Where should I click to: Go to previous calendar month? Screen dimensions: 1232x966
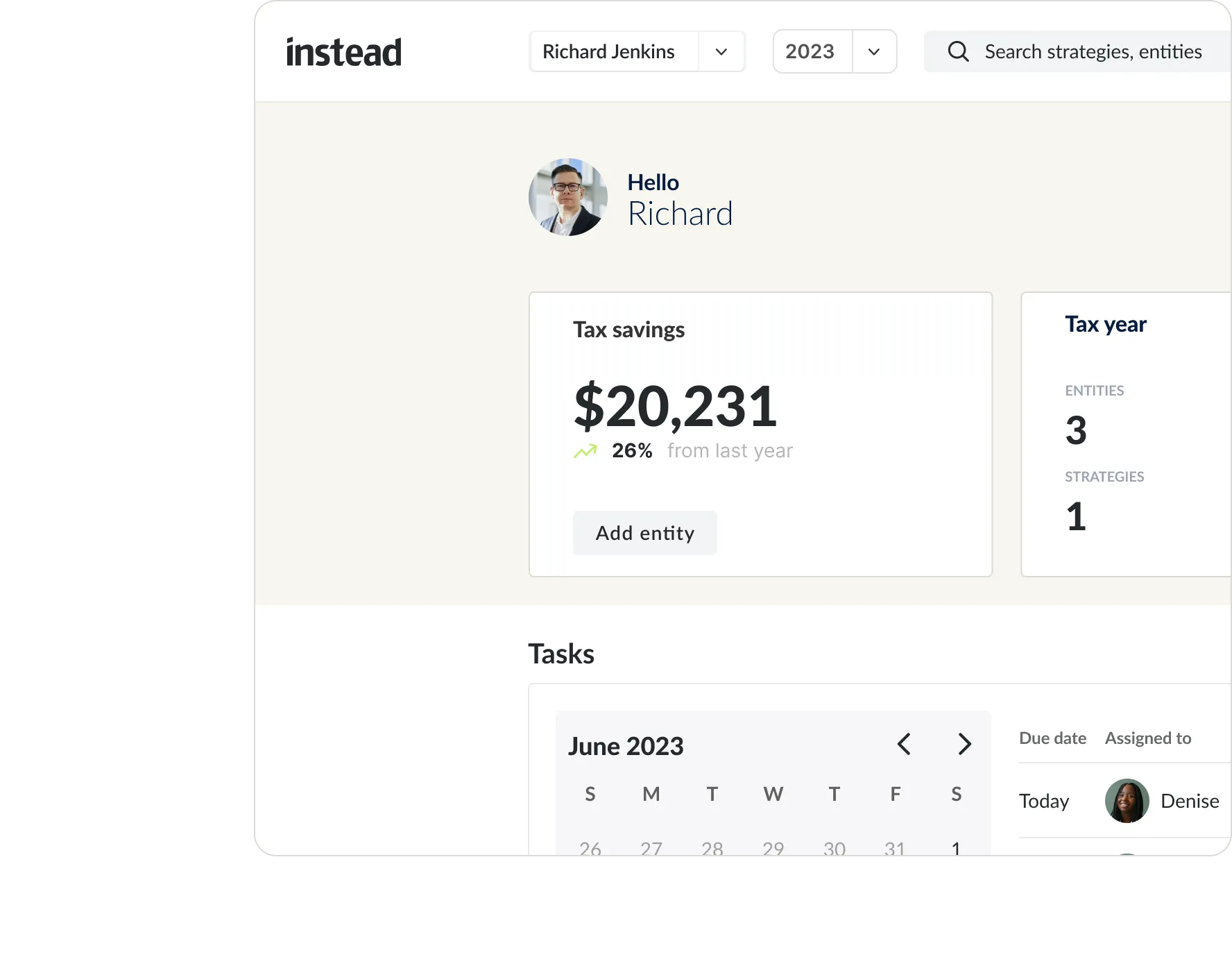tap(904, 744)
